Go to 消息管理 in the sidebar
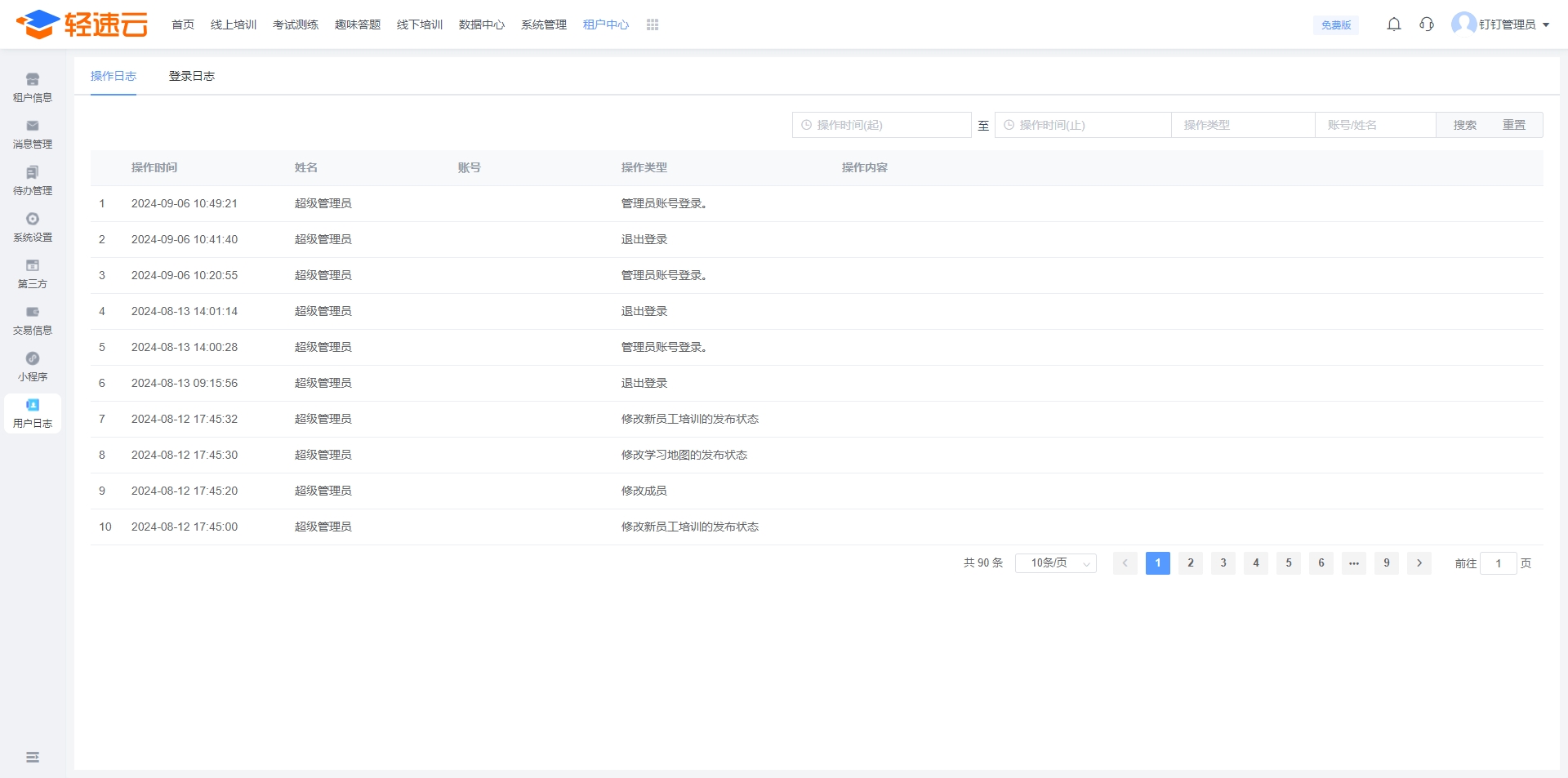1568x778 pixels. pyautogui.click(x=33, y=134)
